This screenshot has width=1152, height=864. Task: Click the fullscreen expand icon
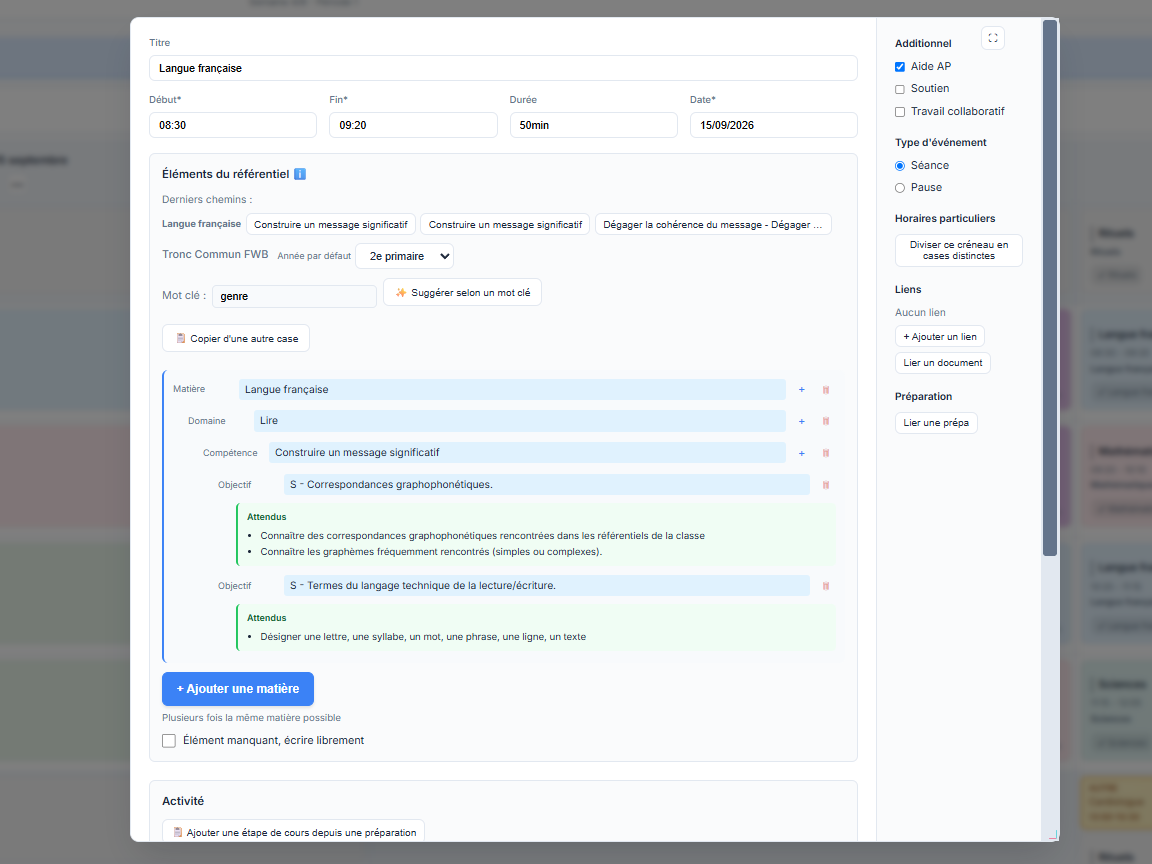point(993,38)
